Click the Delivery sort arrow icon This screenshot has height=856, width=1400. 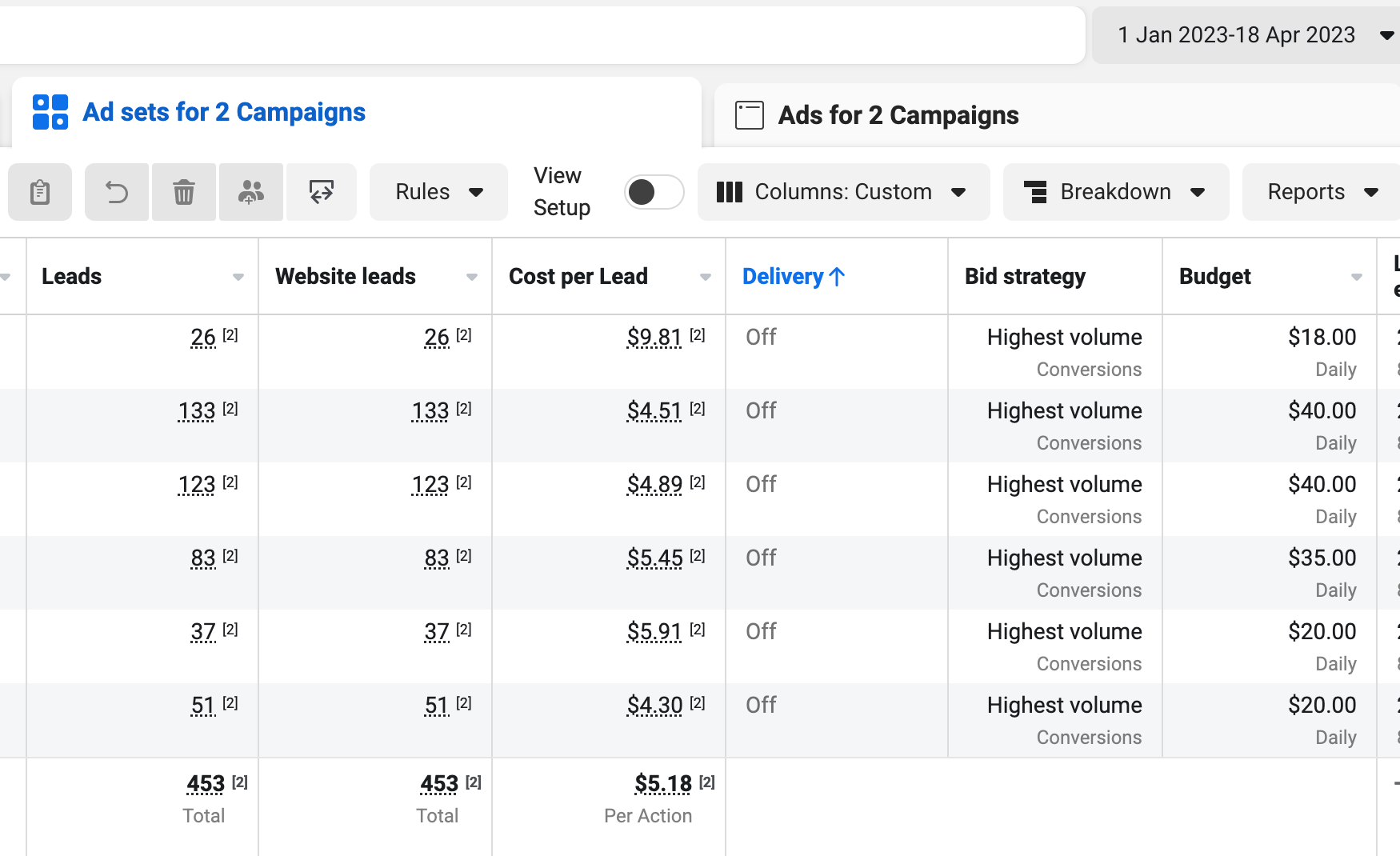pos(838,277)
